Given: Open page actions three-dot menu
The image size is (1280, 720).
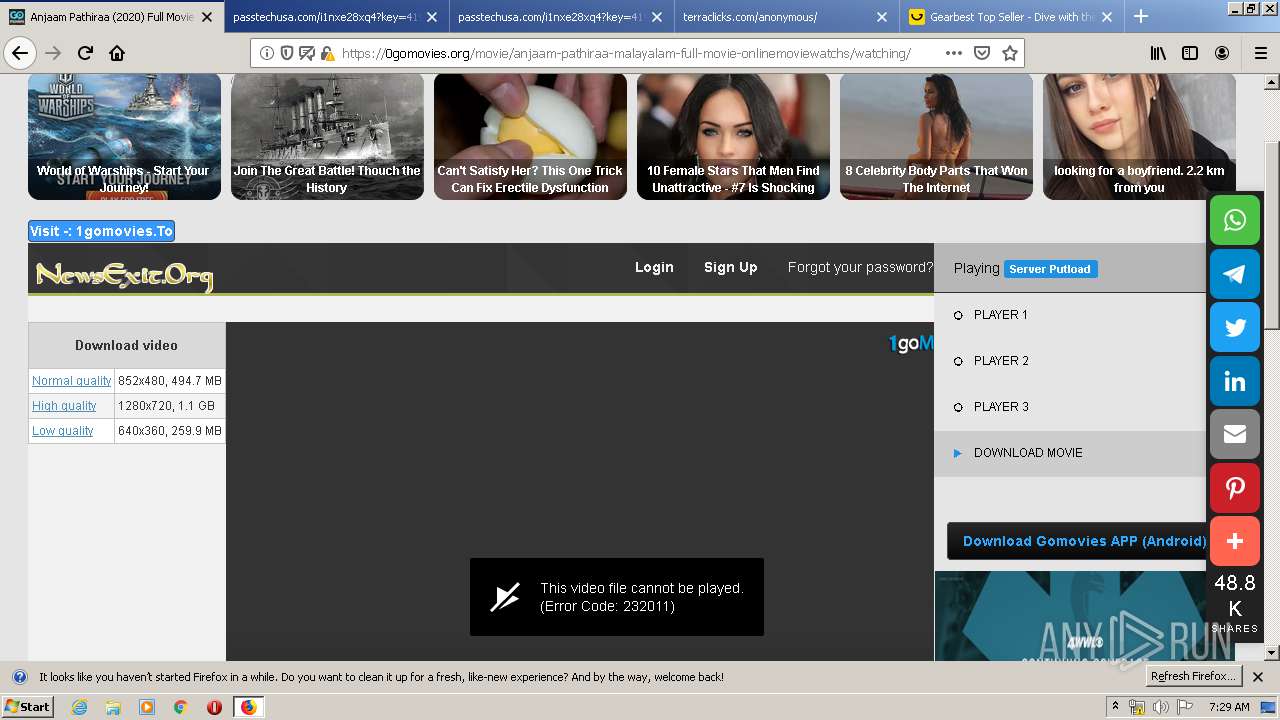Looking at the screenshot, I should 953,53.
